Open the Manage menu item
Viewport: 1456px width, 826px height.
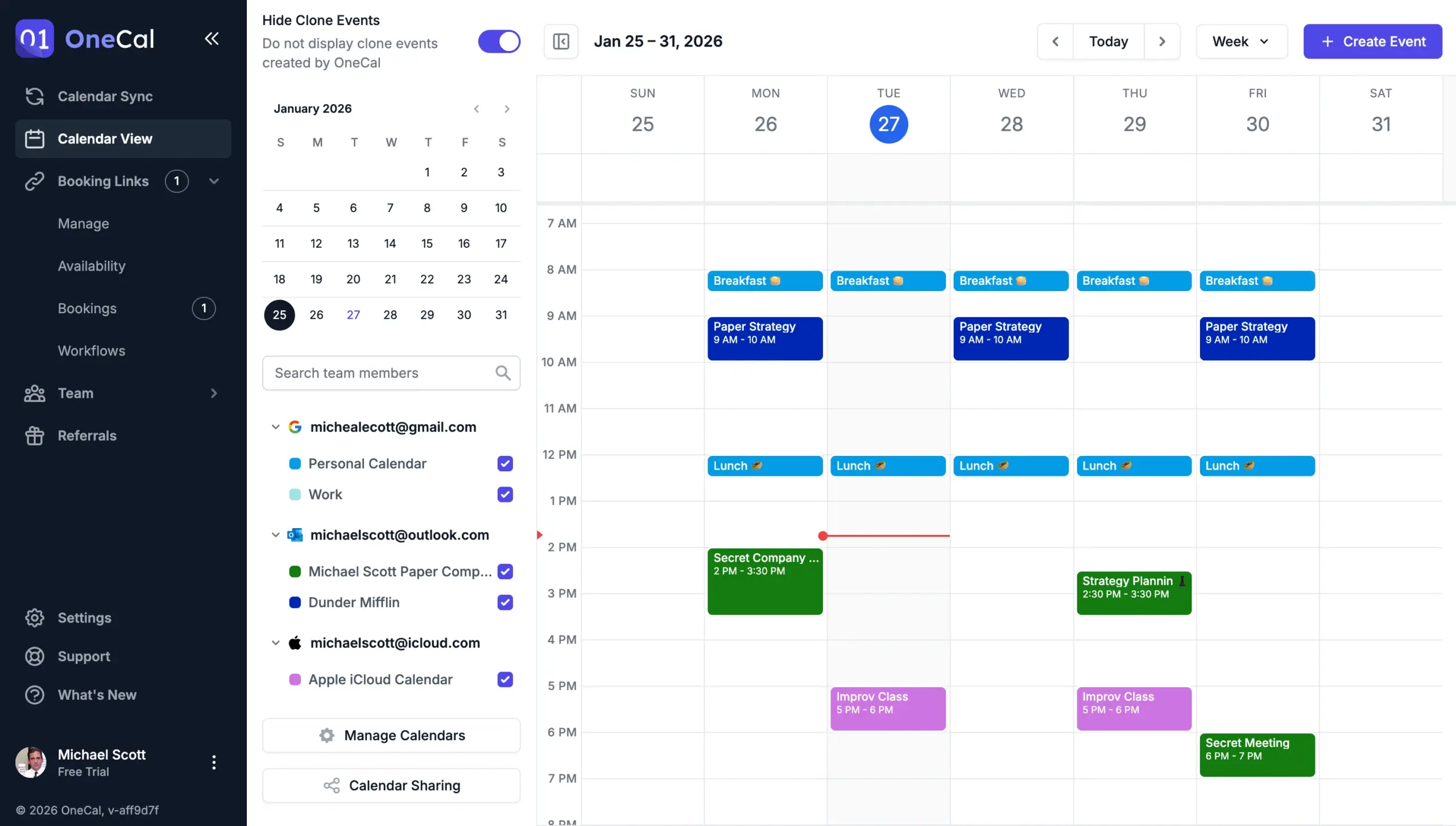click(x=84, y=224)
